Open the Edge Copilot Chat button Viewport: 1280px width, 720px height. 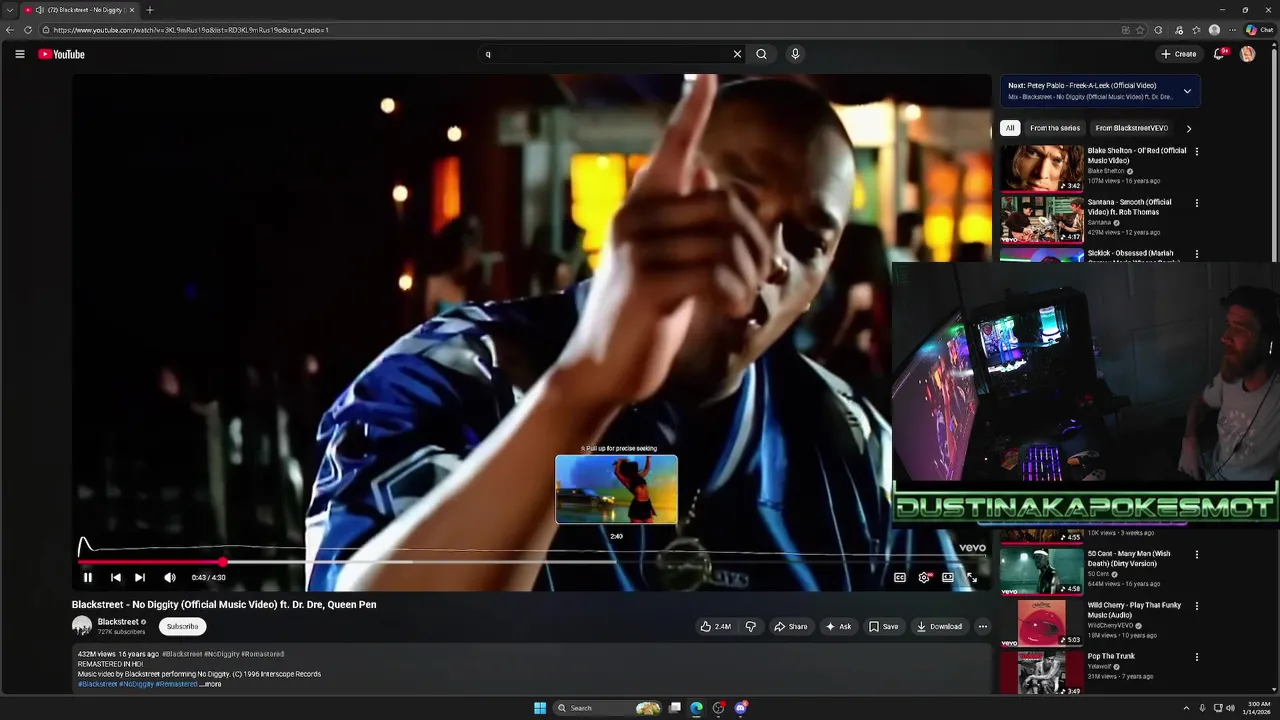1260,30
